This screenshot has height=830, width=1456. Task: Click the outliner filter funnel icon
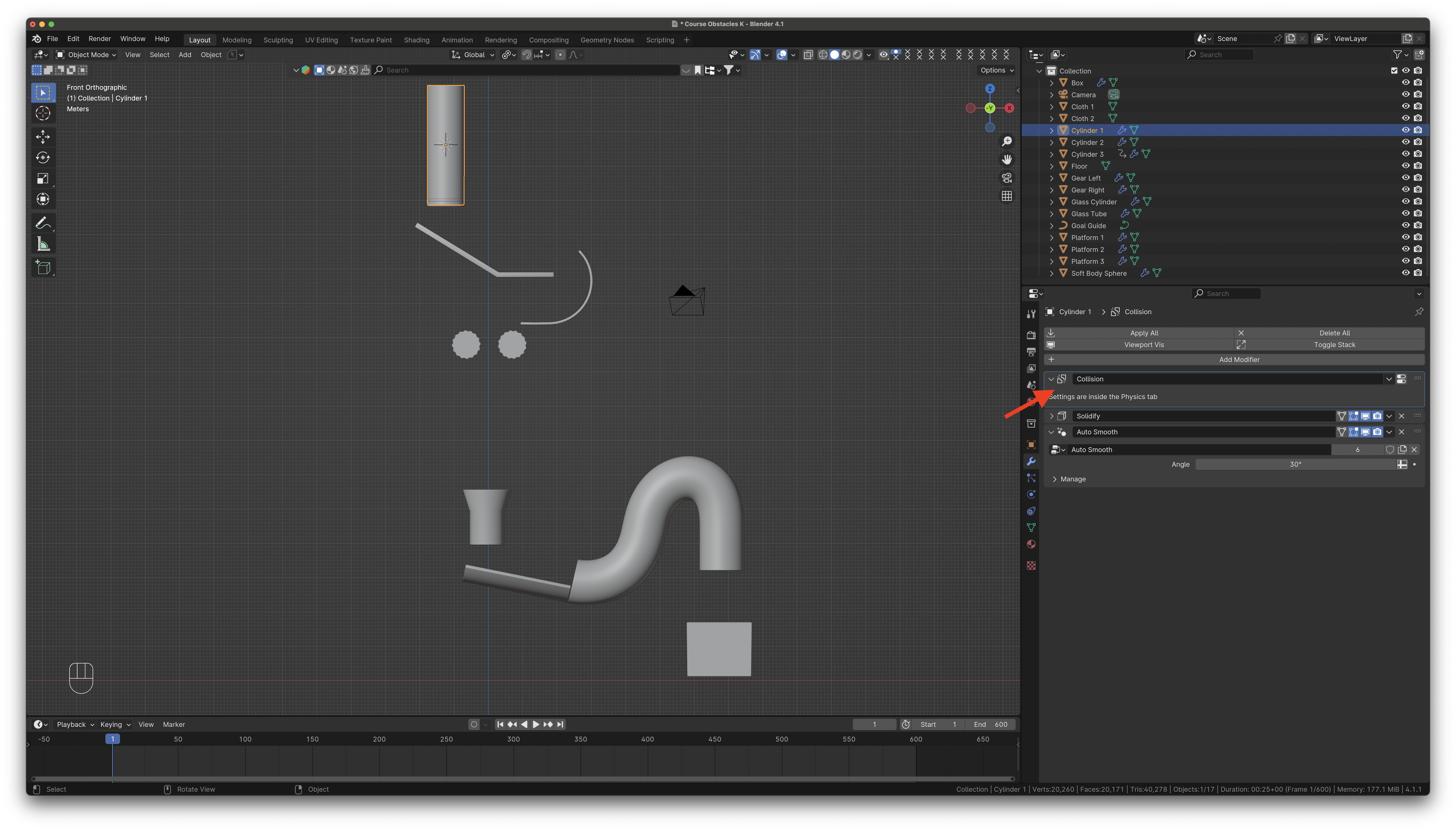click(1397, 55)
